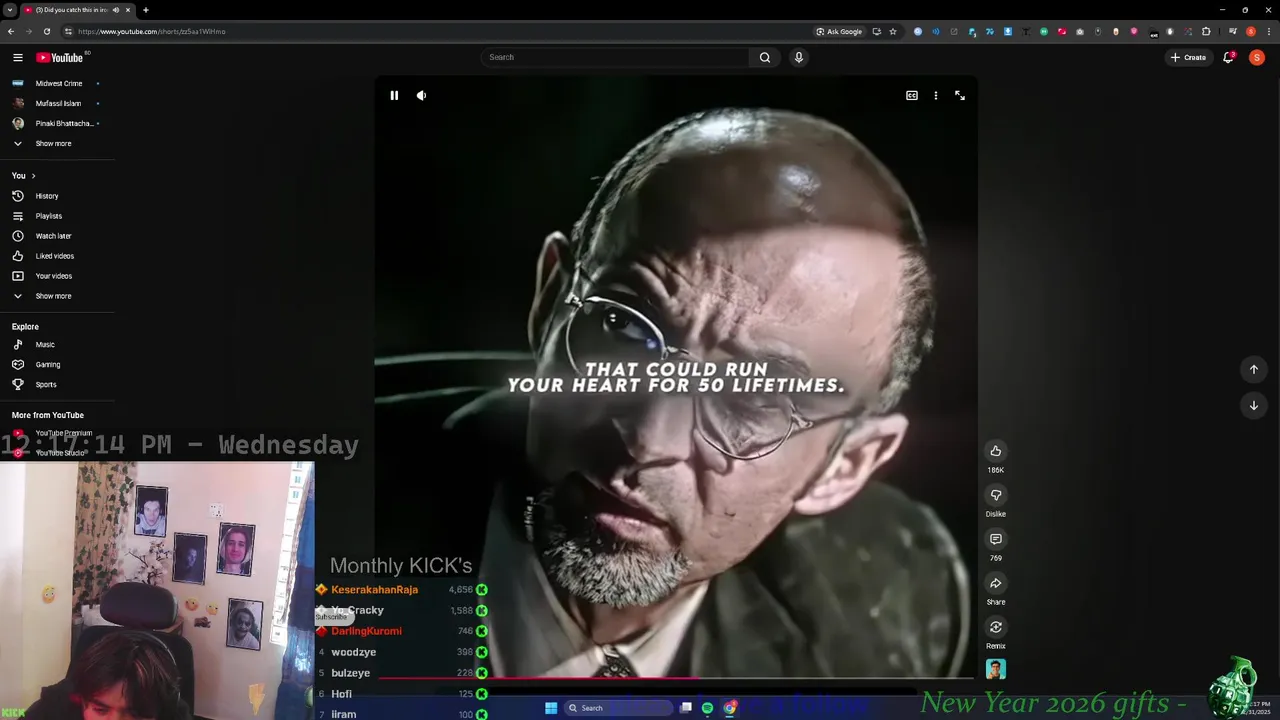Click the install app icon in address bar
The image size is (1280, 720).
(x=877, y=31)
